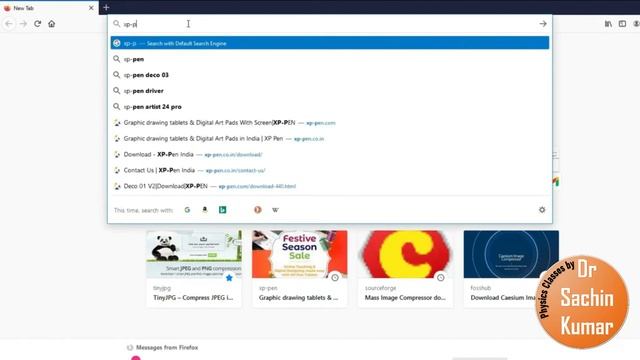Click the 'TinyJPG – Compress JPEG' title

[193, 298]
